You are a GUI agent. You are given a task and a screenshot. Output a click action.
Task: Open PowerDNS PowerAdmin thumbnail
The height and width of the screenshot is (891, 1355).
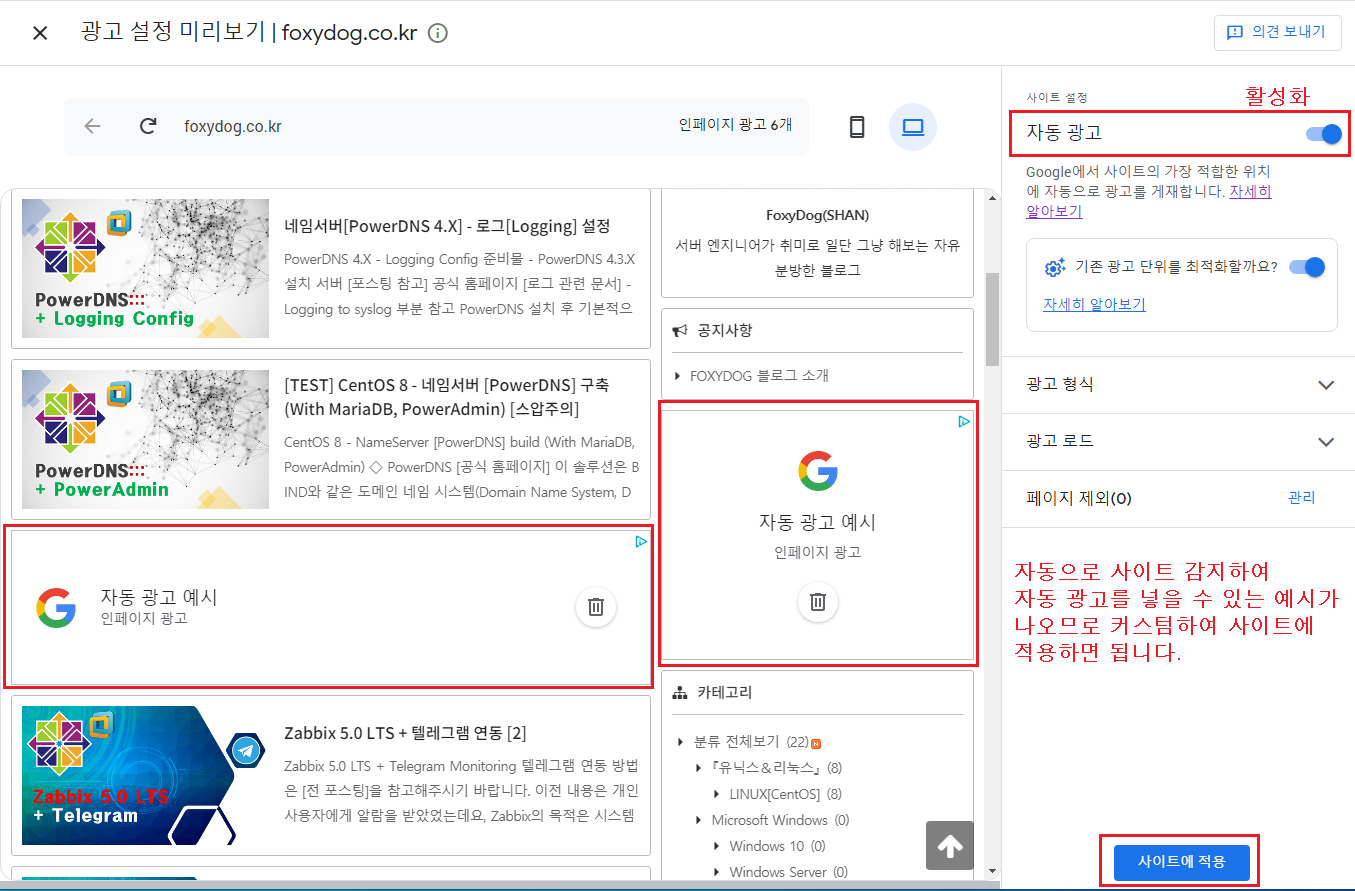[146, 439]
